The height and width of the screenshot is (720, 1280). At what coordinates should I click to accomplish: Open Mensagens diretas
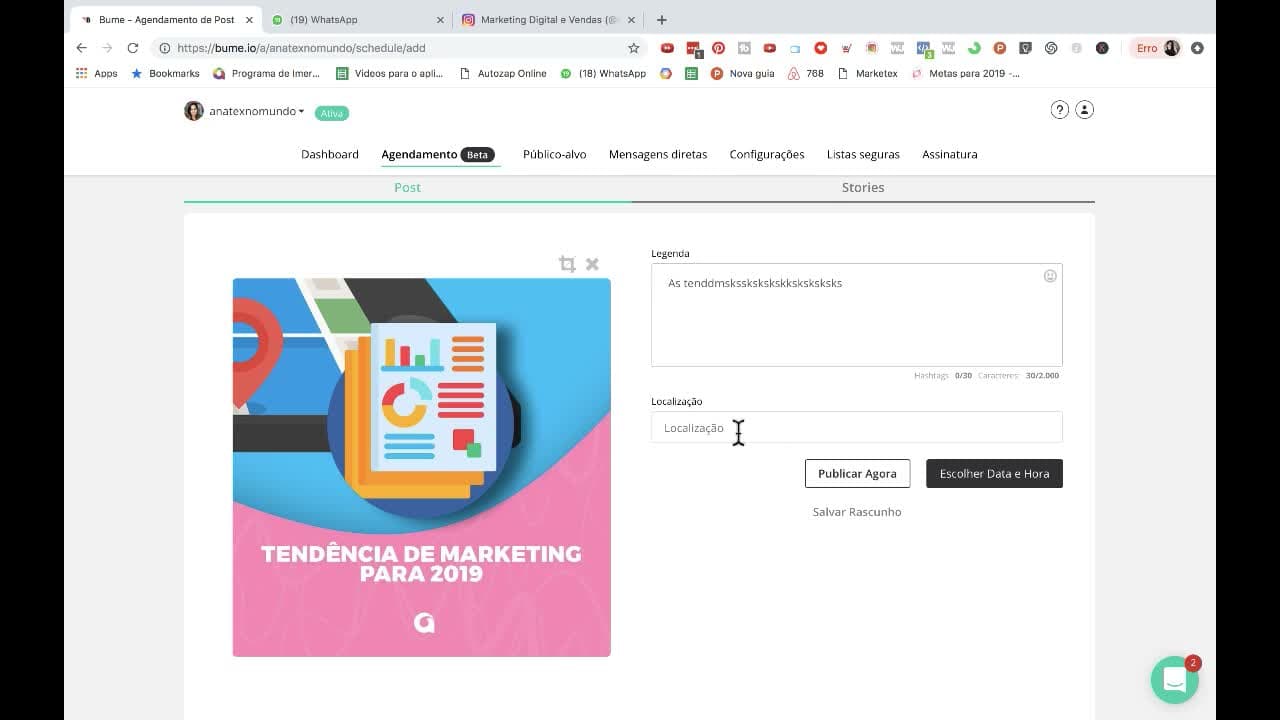click(658, 155)
